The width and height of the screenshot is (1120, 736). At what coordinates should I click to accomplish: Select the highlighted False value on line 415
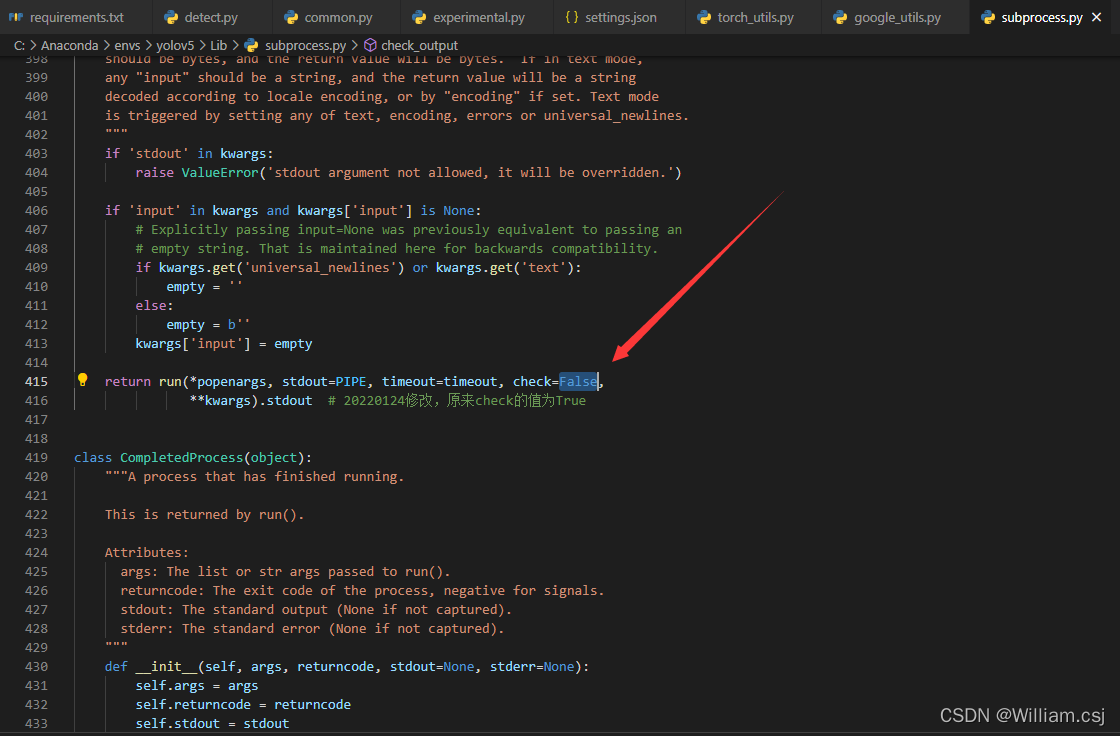tap(578, 380)
